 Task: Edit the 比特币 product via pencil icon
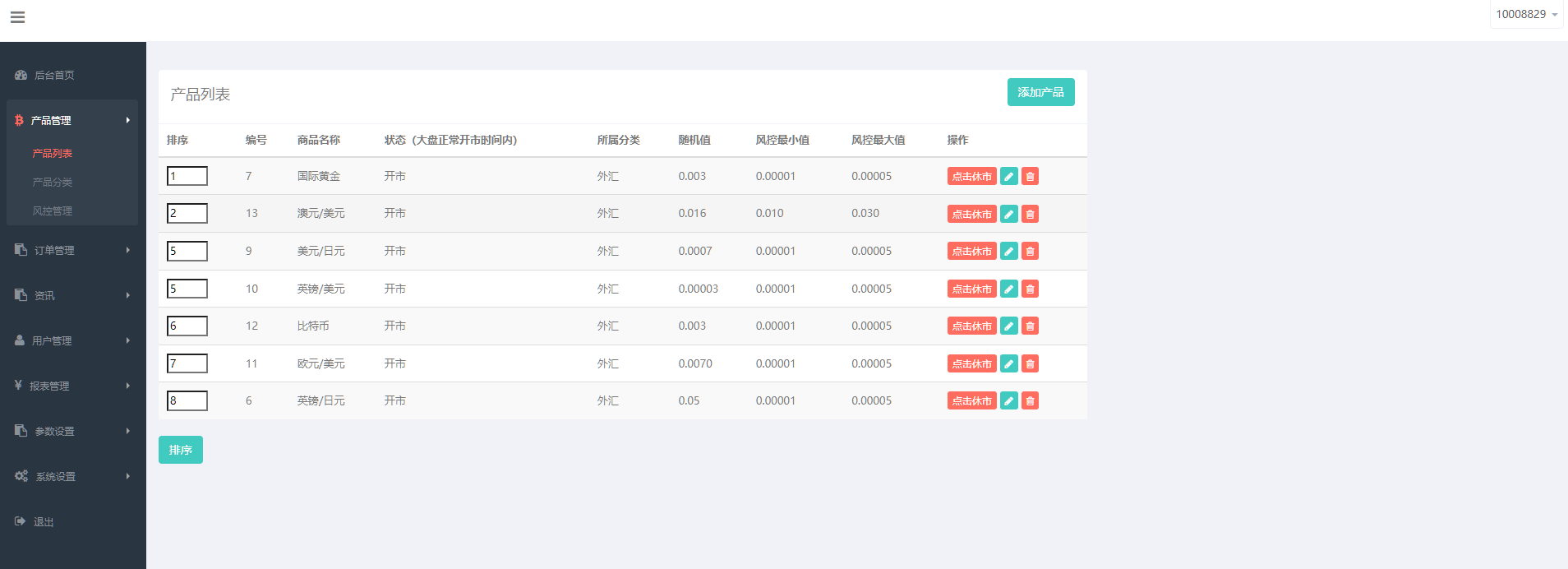(x=1008, y=326)
